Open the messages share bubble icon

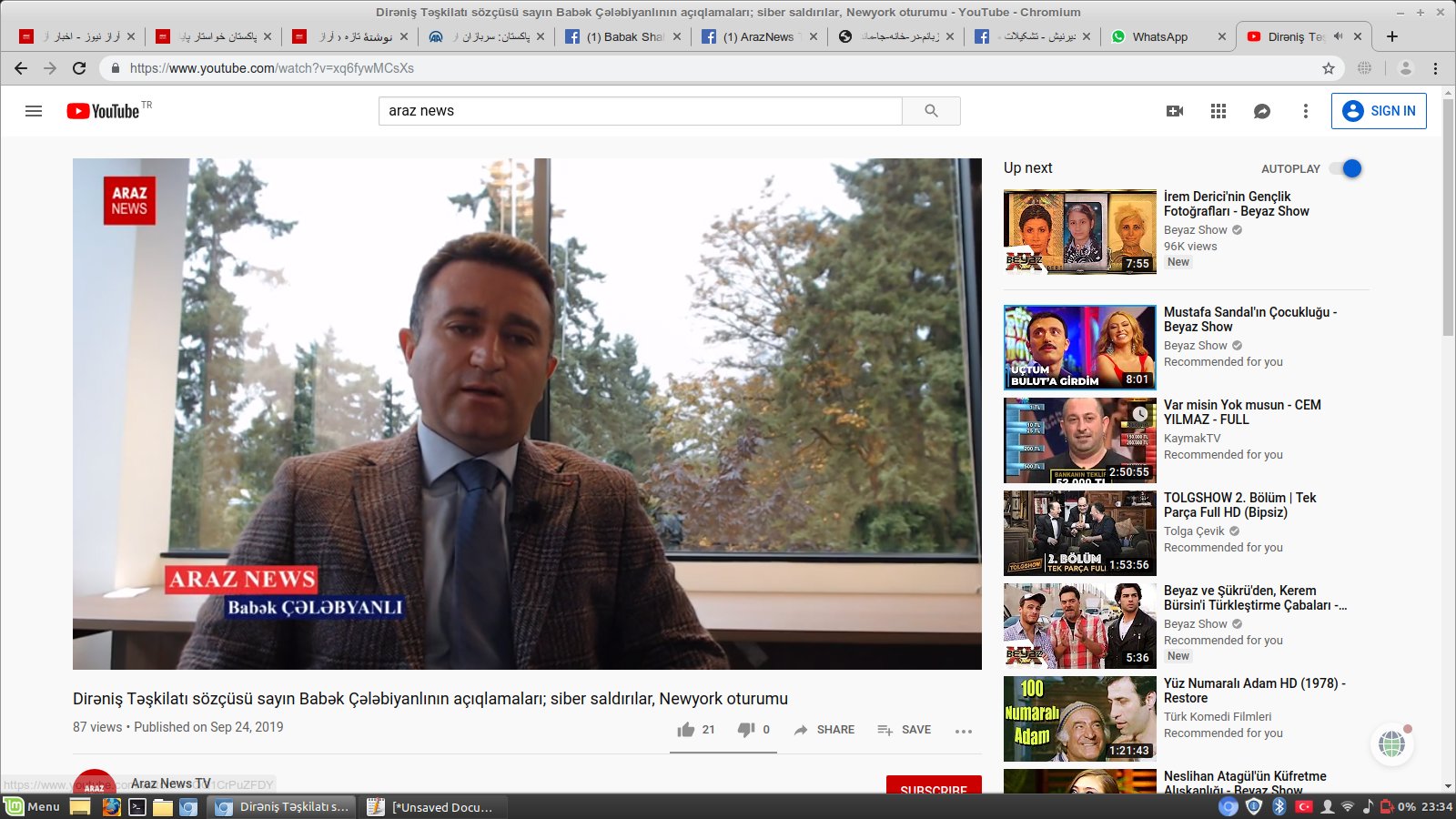(x=1262, y=111)
